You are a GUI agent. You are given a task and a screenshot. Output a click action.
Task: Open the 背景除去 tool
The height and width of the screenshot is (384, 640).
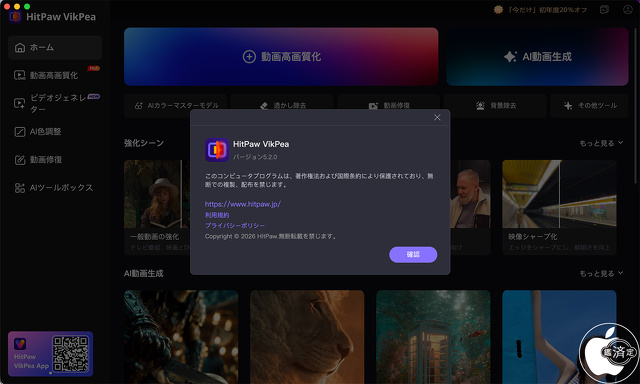pos(495,106)
